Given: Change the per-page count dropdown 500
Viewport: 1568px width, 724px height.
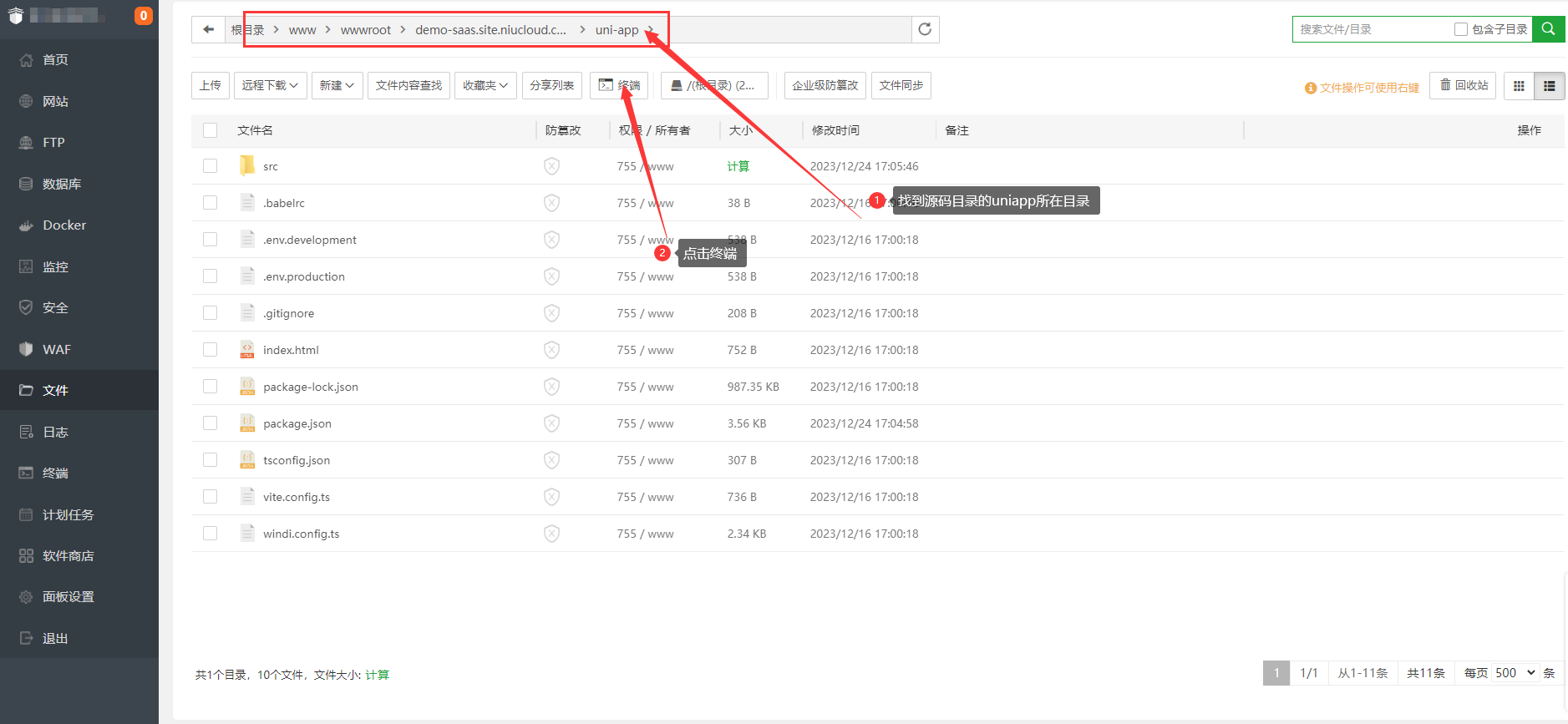Looking at the screenshot, I should click(x=1515, y=673).
